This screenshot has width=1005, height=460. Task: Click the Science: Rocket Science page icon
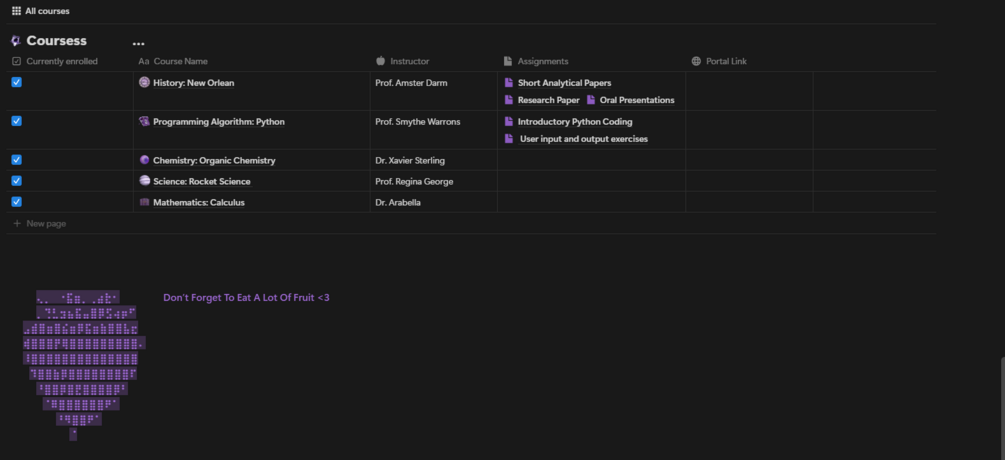point(144,181)
